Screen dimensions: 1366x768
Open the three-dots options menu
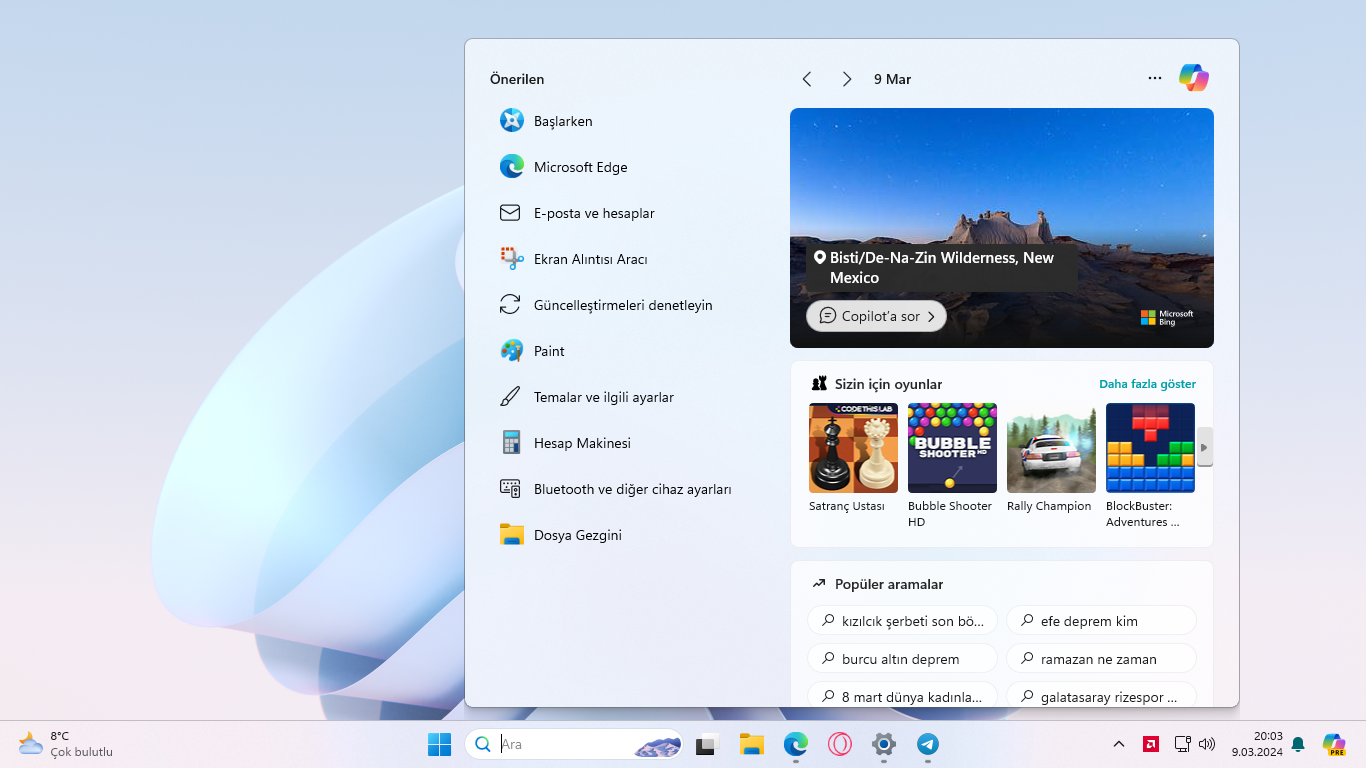click(1155, 78)
